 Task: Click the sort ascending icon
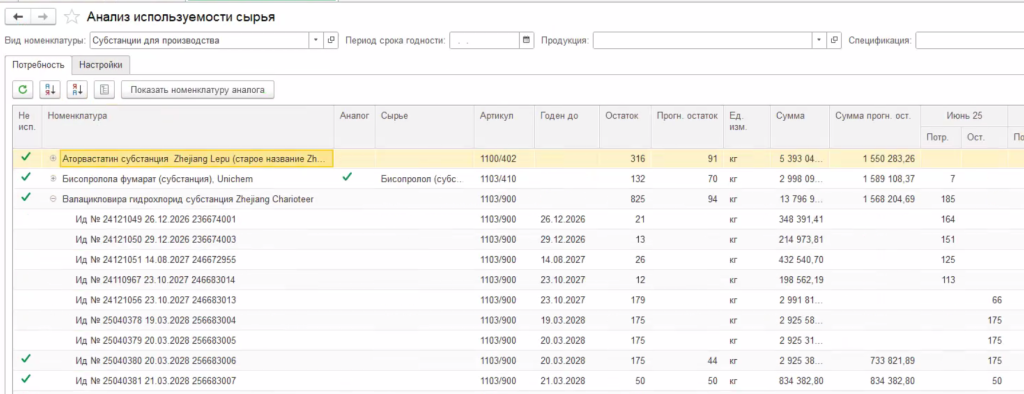(50, 90)
